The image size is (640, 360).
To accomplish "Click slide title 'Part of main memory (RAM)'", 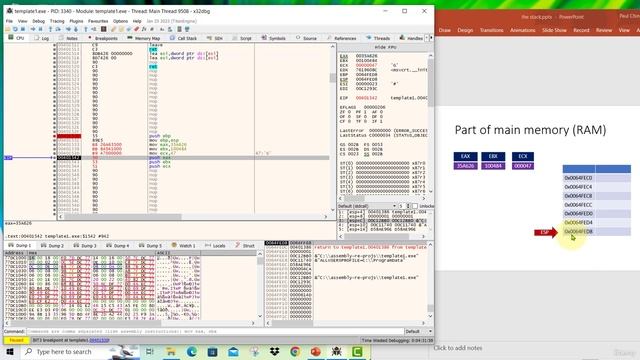I will (530, 130).
